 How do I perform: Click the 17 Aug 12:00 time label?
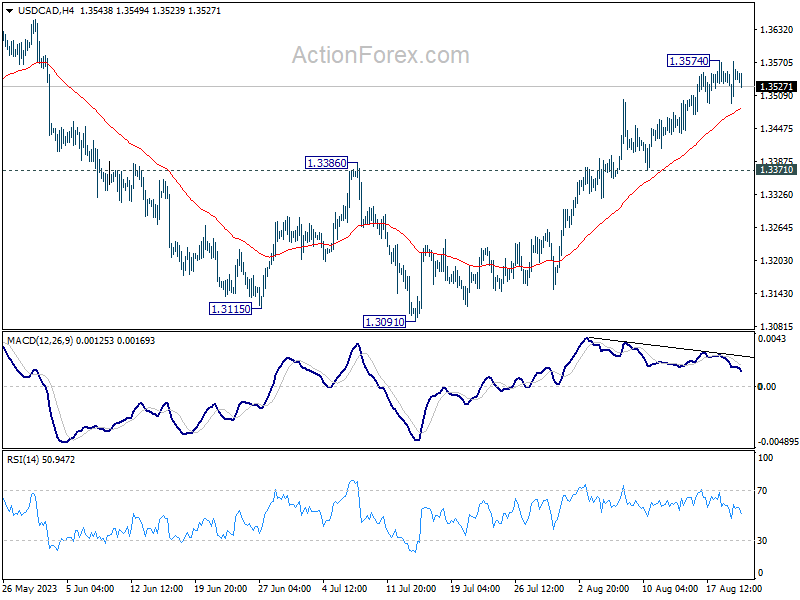click(734, 589)
